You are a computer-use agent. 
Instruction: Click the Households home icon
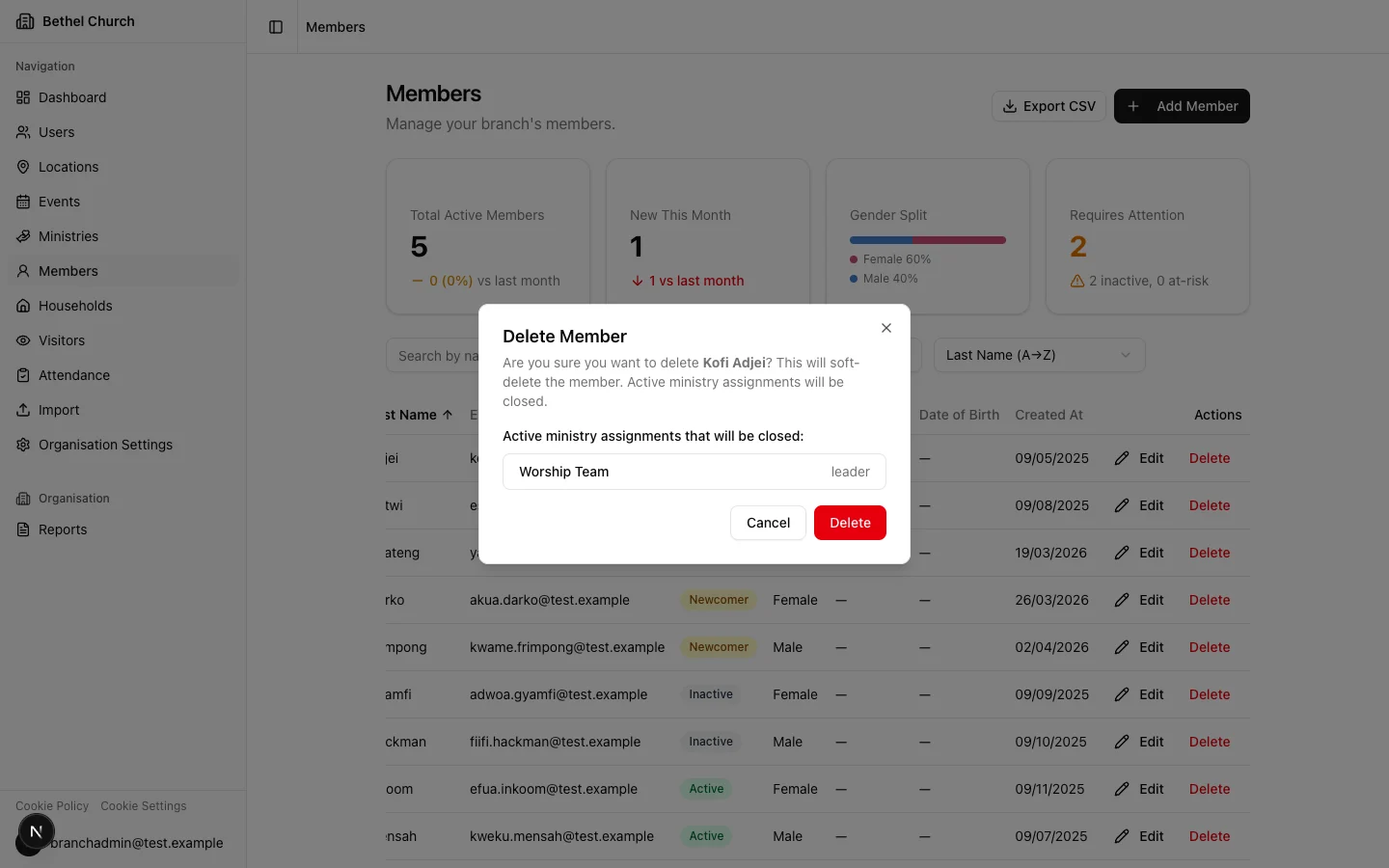tap(23, 306)
